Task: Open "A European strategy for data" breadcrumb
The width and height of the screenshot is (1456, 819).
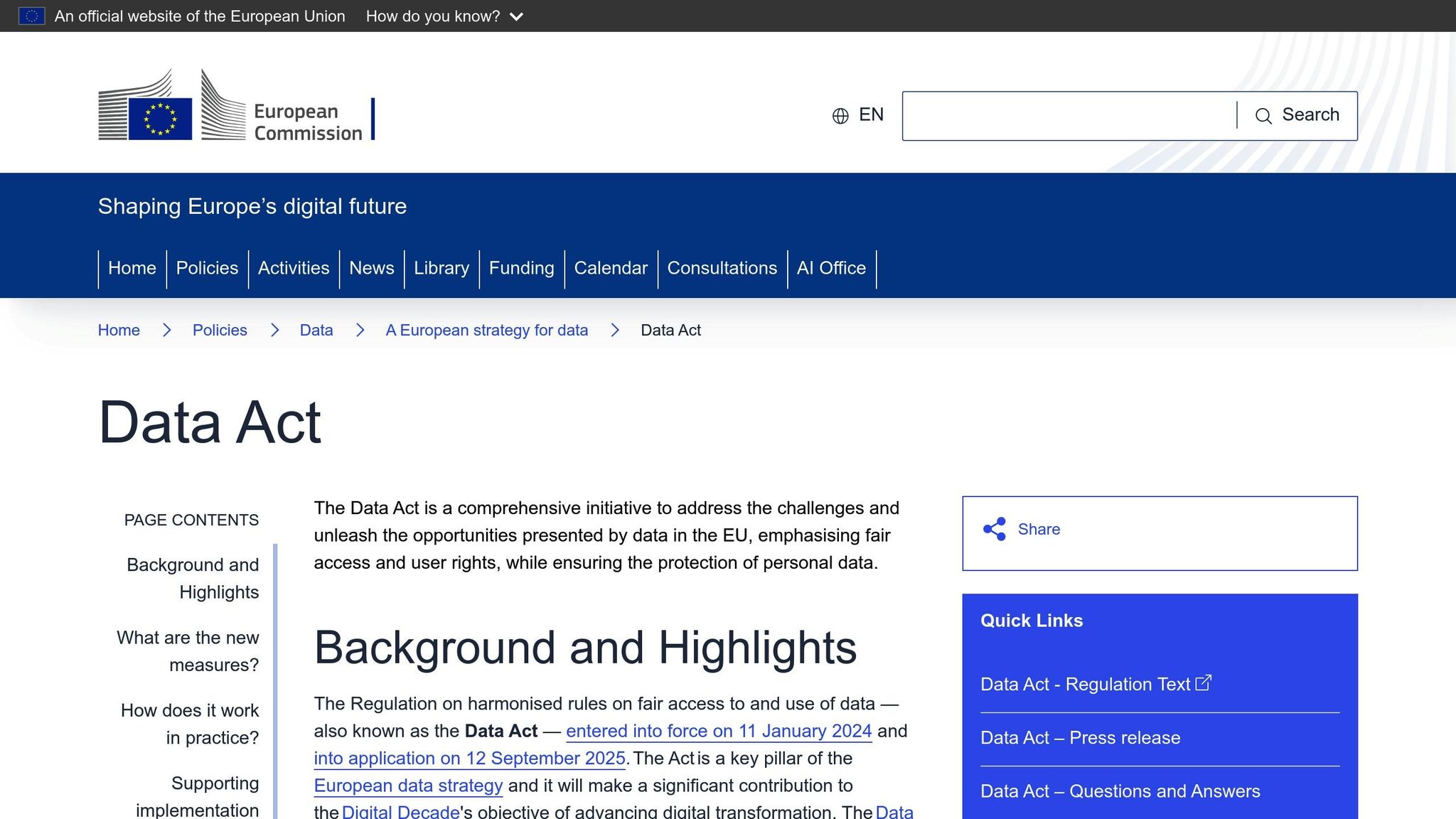Action: click(487, 330)
